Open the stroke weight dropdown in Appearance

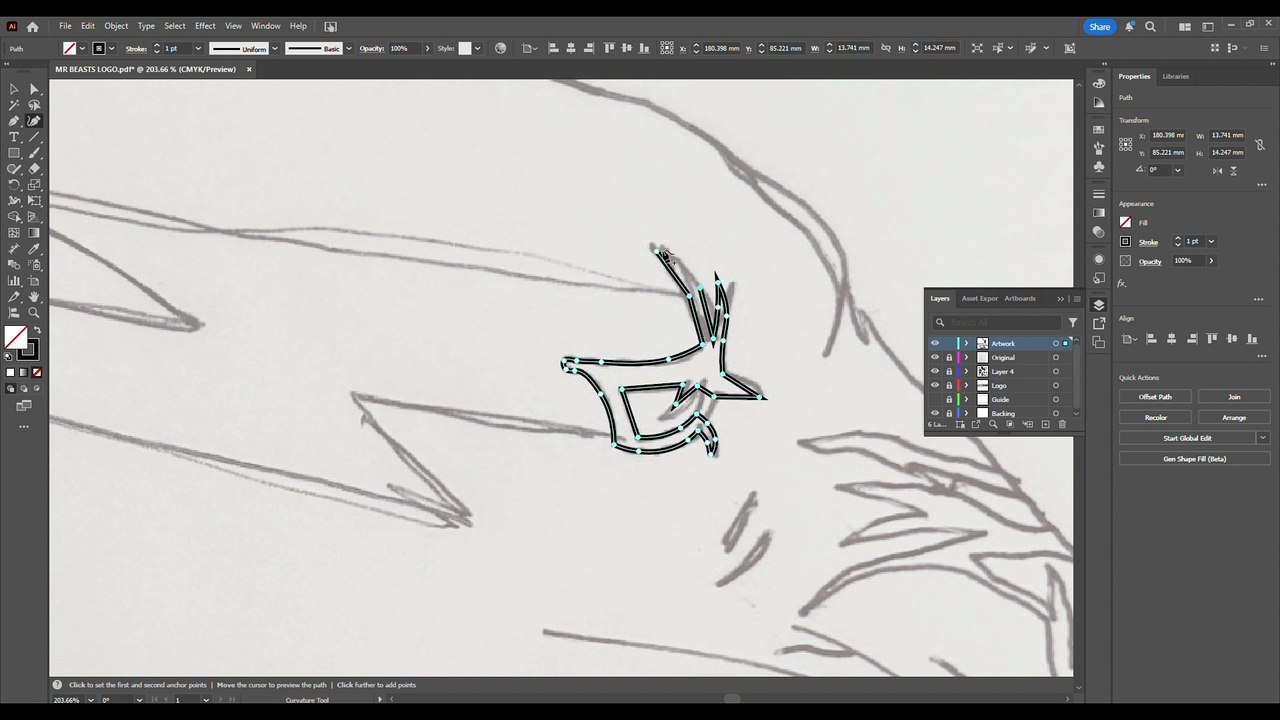1211,241
